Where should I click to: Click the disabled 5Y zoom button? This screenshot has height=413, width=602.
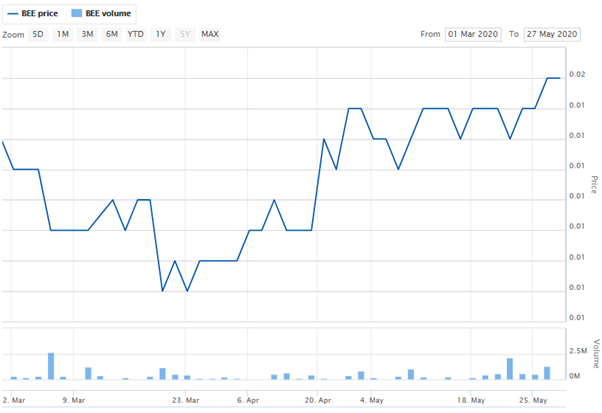[x=185, y=35]
